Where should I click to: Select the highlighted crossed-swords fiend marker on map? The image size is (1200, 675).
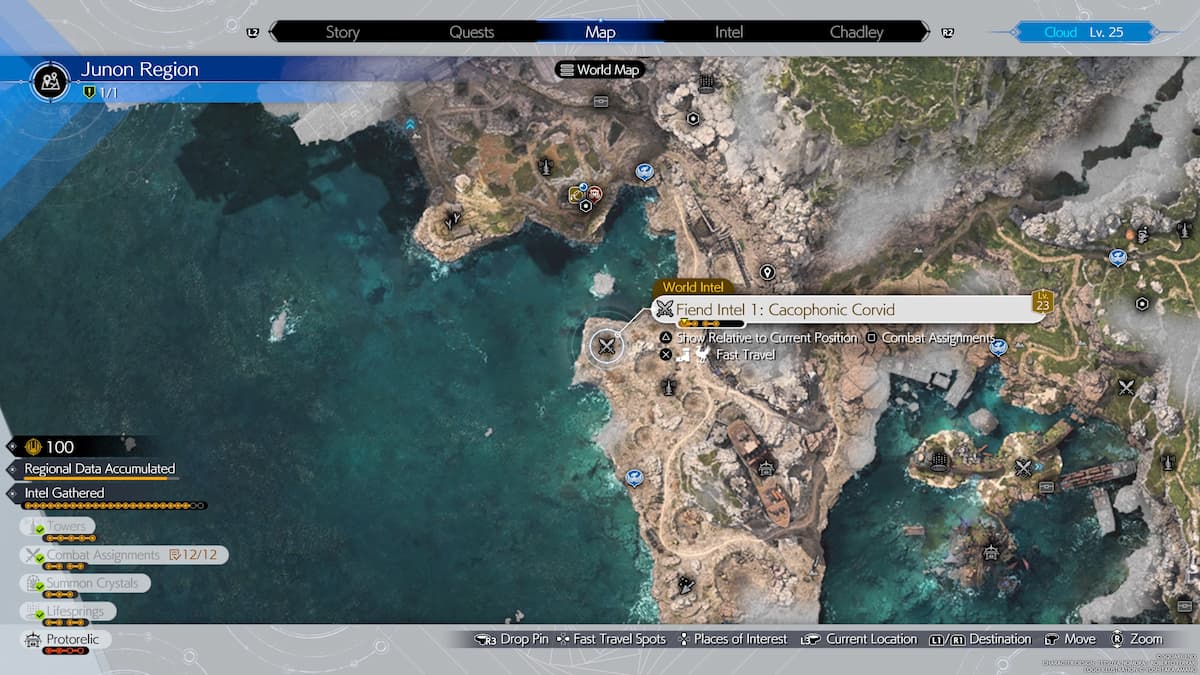click(606, 347)
